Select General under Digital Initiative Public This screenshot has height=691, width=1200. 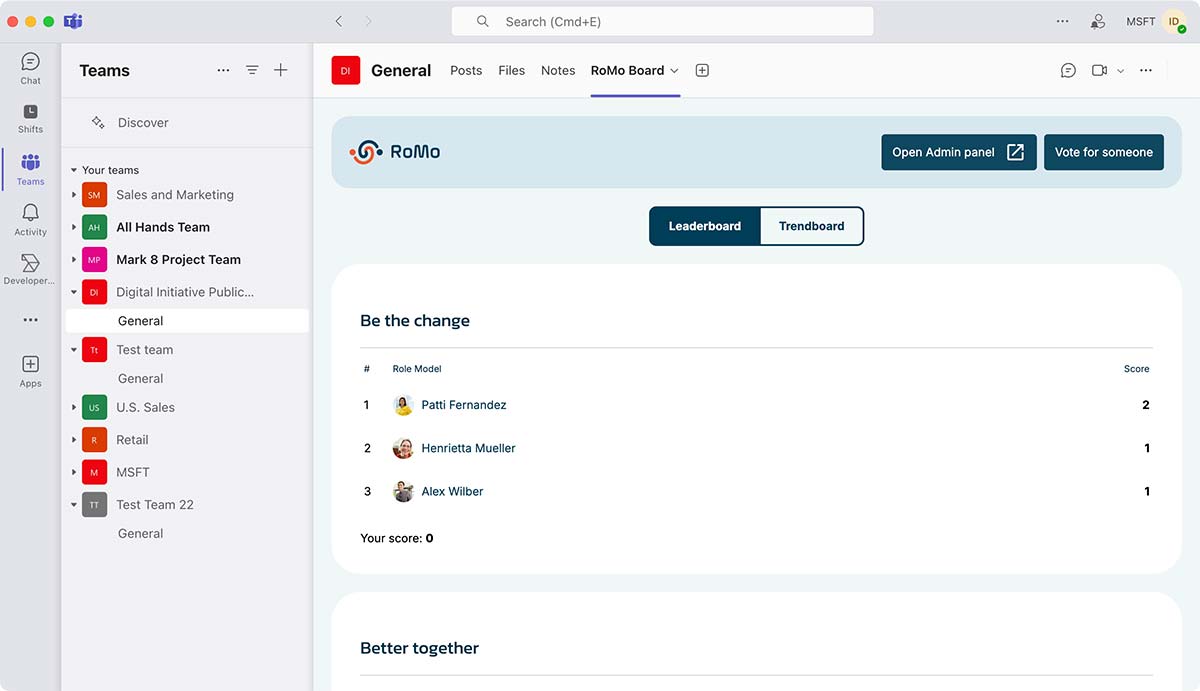pos(187,321)
